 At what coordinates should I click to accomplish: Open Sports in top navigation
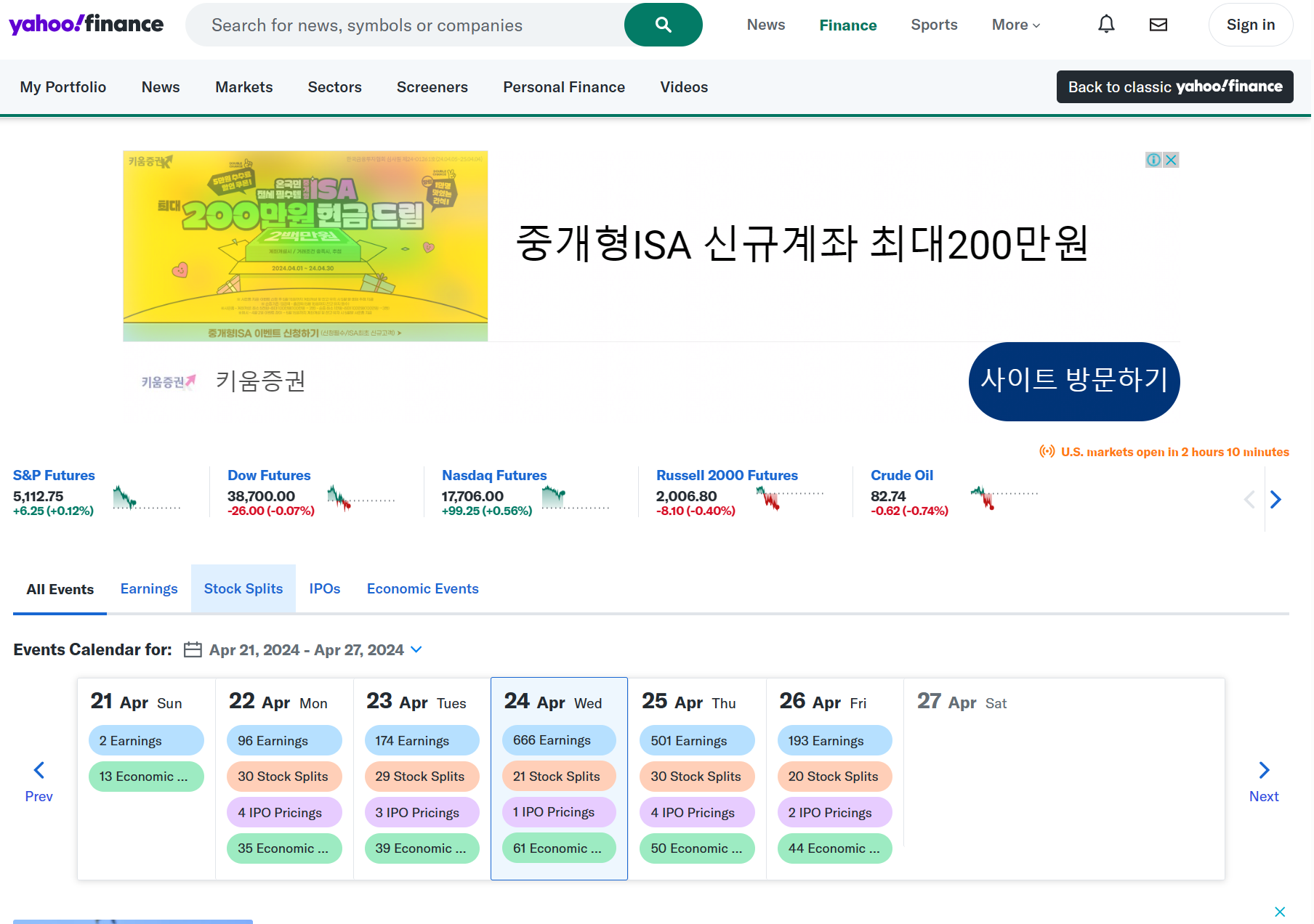click(934, 25)
